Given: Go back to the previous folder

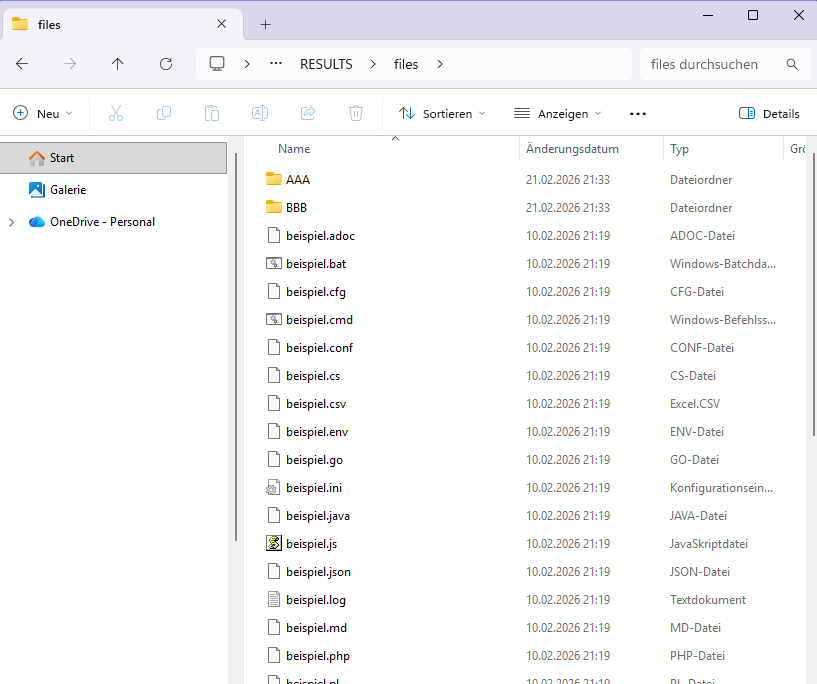Looking at the screenshot, I should 22,64.
